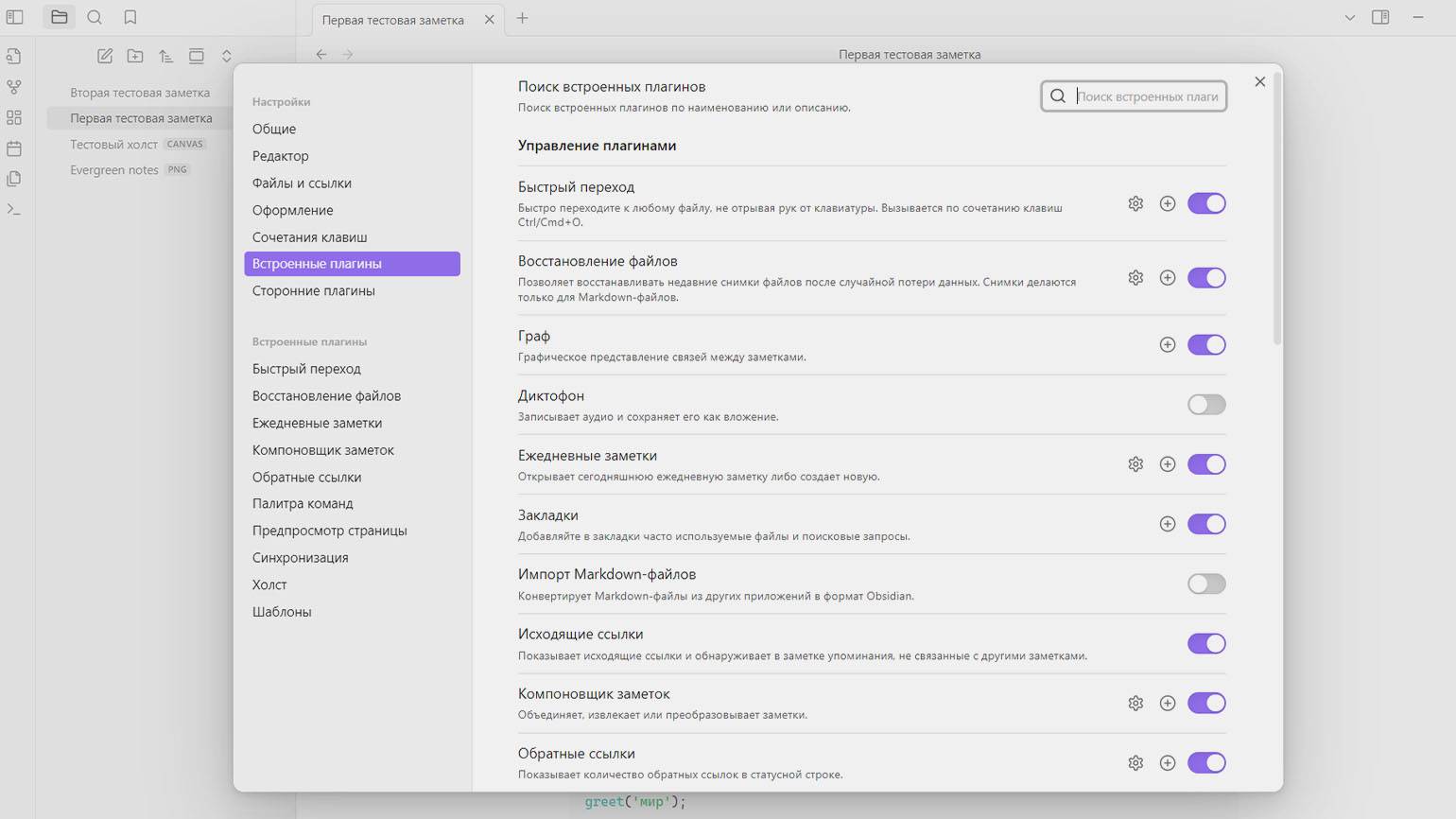Open the file explorer folder icon

click(x=59, y=17)
